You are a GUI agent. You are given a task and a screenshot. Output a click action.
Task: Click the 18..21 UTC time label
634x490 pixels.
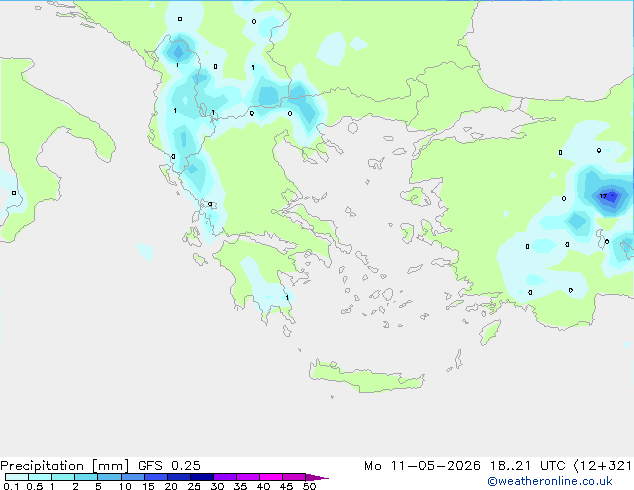[527, 466]
